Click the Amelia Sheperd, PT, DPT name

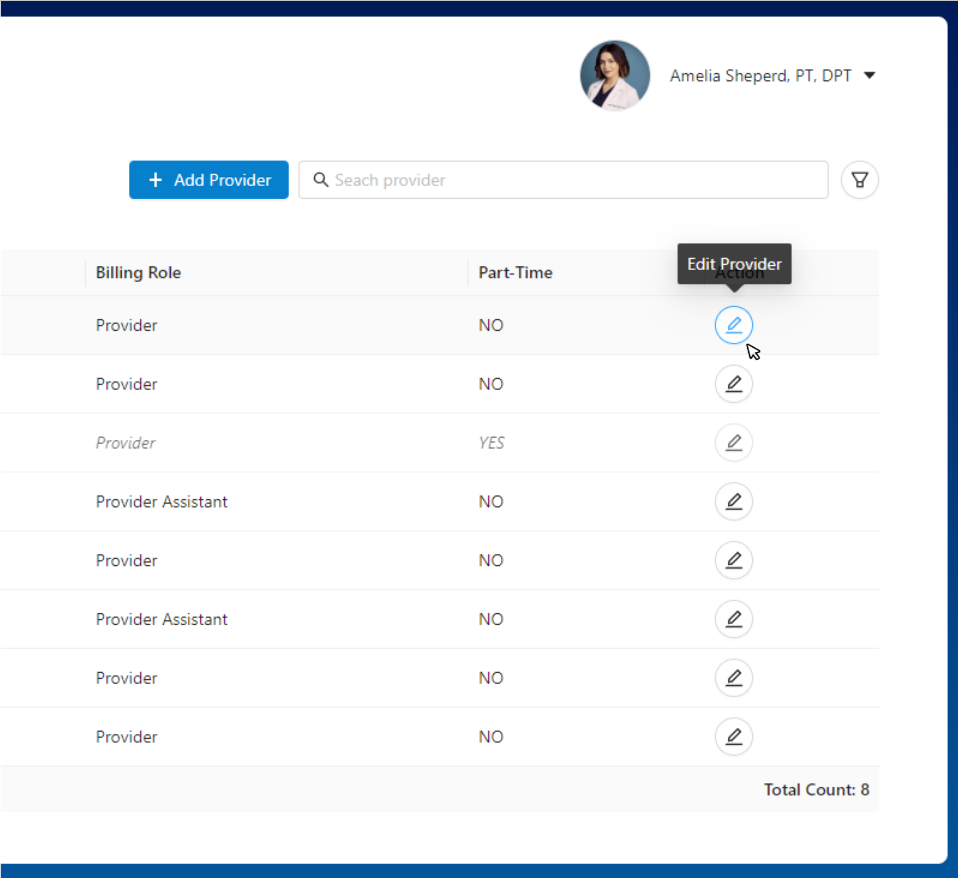point(760,76)
